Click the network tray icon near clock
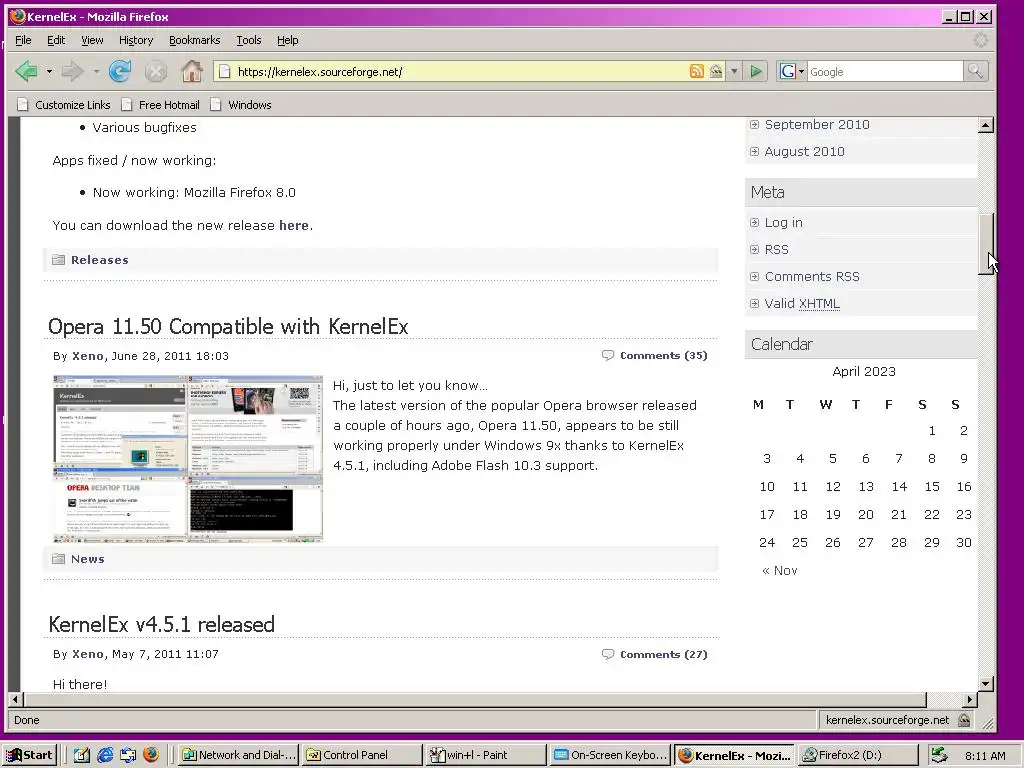 (939, 755)
